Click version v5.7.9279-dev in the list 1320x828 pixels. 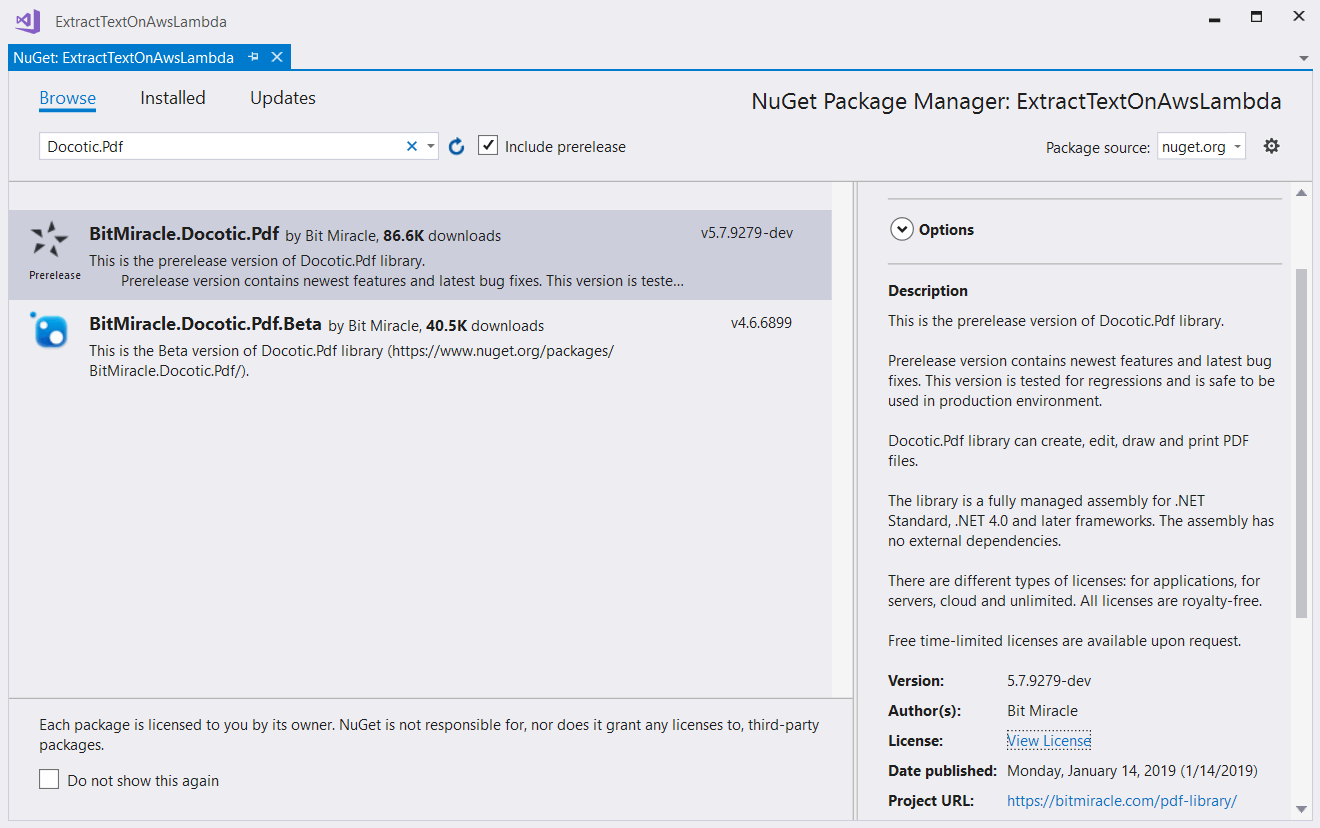point(747,233)
